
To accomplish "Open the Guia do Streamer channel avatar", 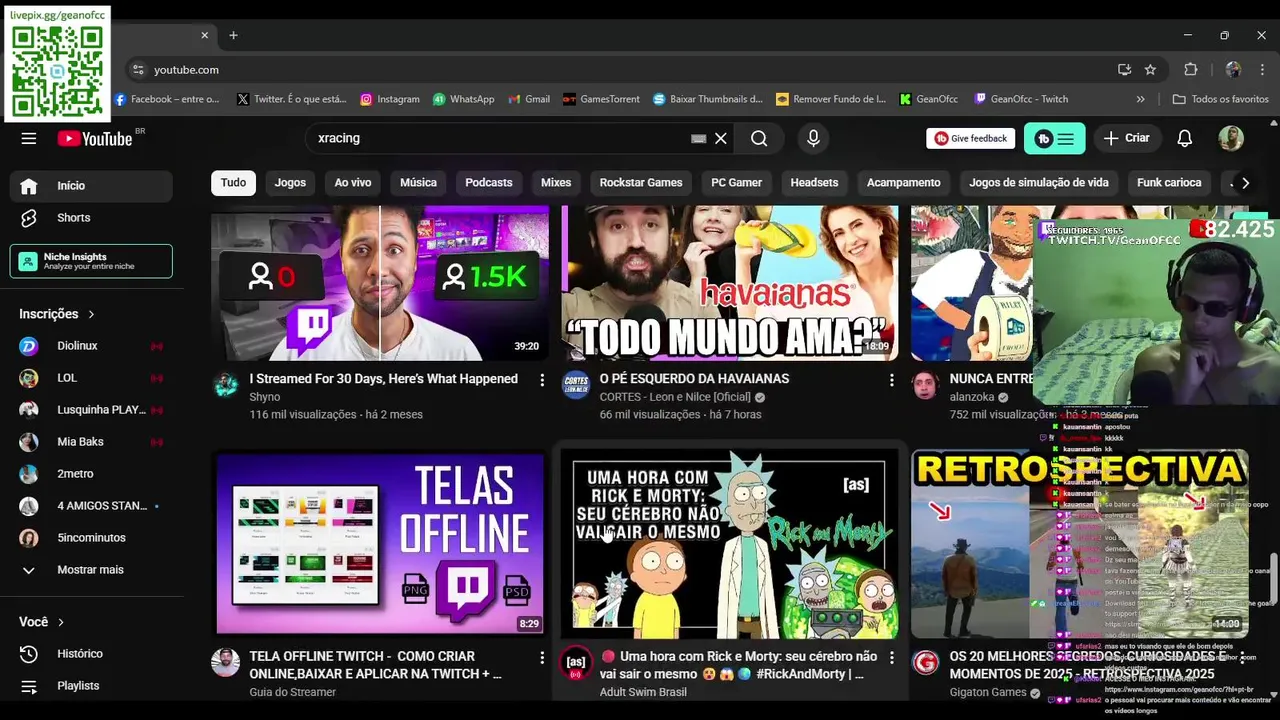I will pyautogui.click(x=226, y=662).
